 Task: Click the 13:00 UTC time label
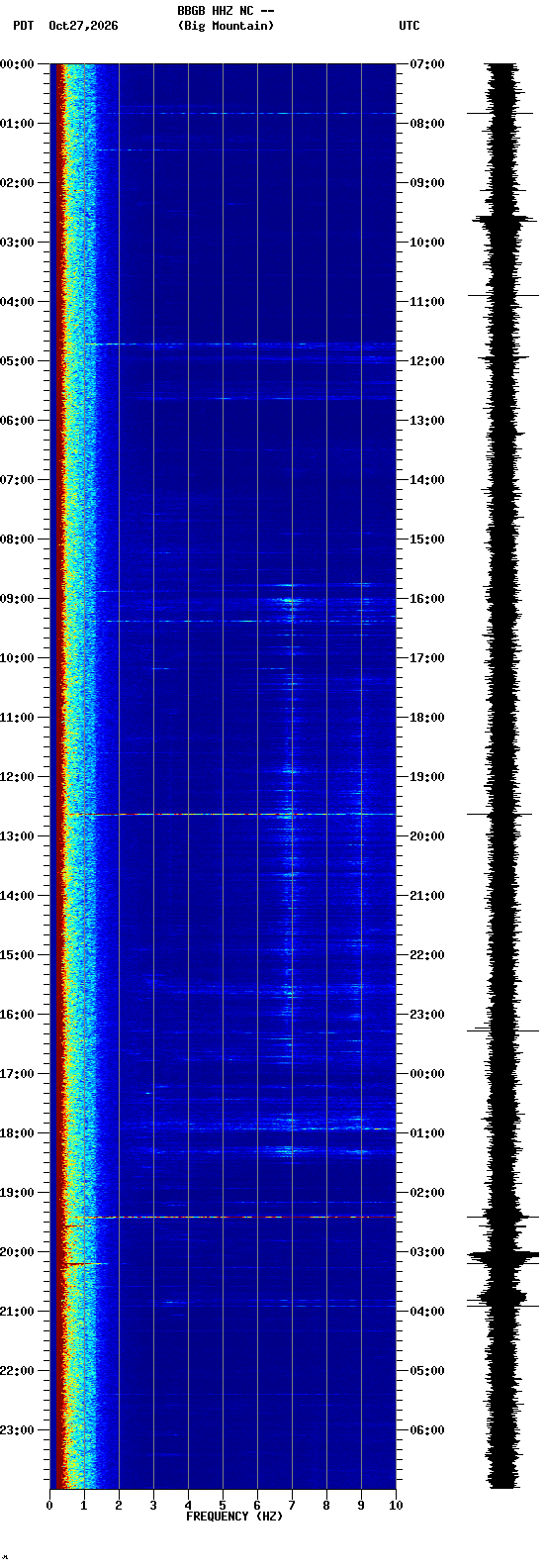[427, 421]
